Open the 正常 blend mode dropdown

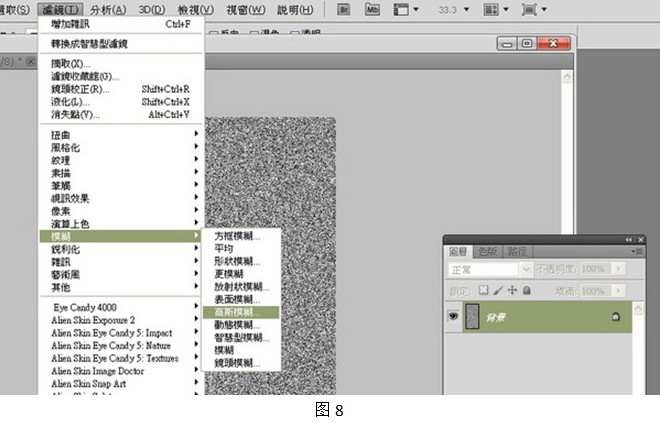[x=490, y=269]
